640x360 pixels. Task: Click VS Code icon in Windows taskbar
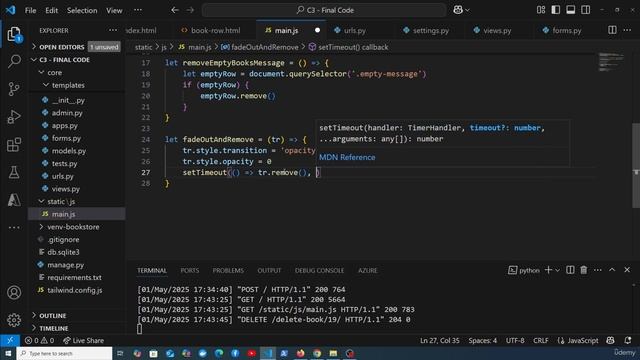click(268, 353)
